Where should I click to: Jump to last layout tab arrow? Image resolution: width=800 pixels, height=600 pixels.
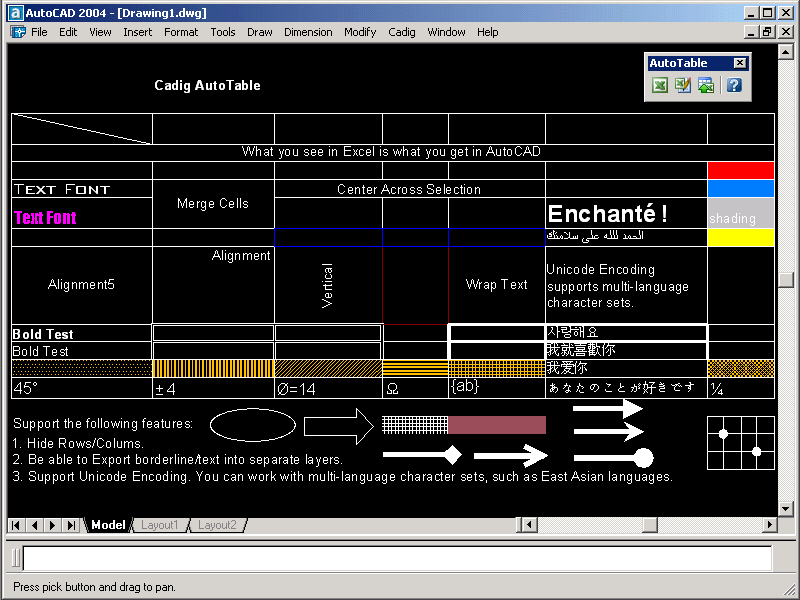point(71,525)
